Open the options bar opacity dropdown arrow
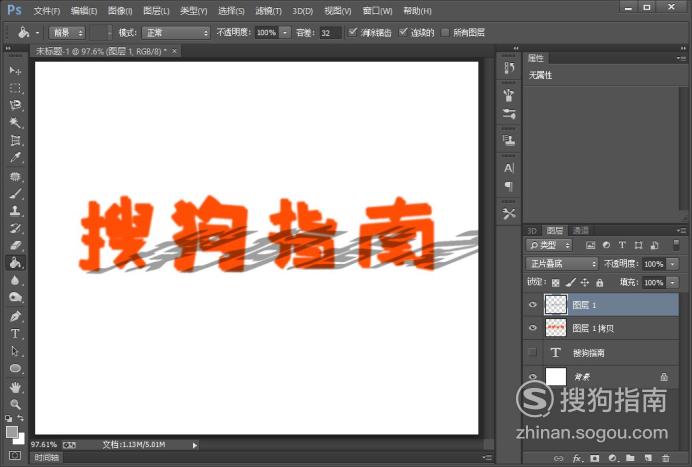This screenshot has height=467, width=692. pyautogui.click(x=285, y=33)
